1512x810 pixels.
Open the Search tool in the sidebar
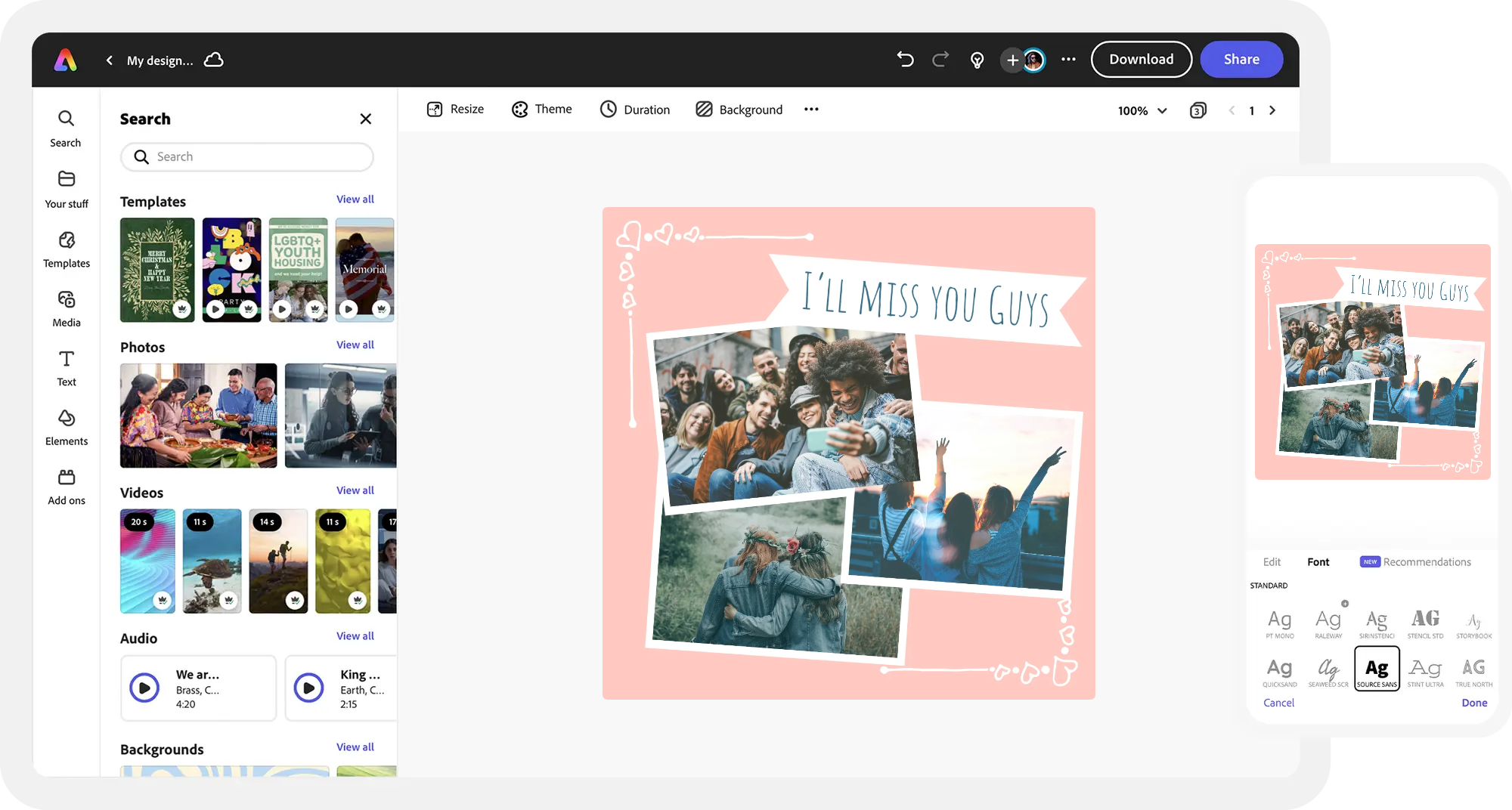tap(66, 128)
